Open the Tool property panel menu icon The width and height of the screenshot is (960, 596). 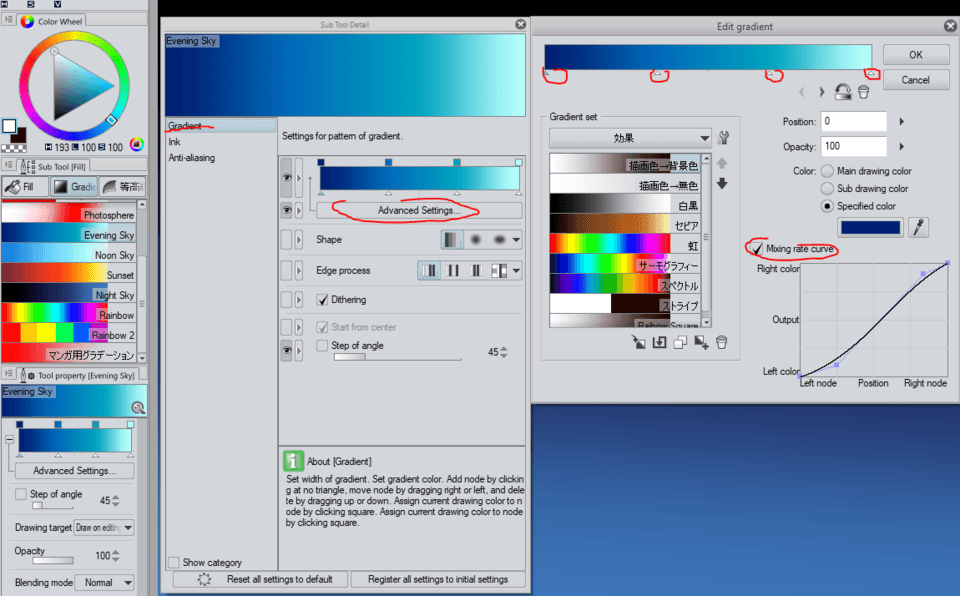9,373
